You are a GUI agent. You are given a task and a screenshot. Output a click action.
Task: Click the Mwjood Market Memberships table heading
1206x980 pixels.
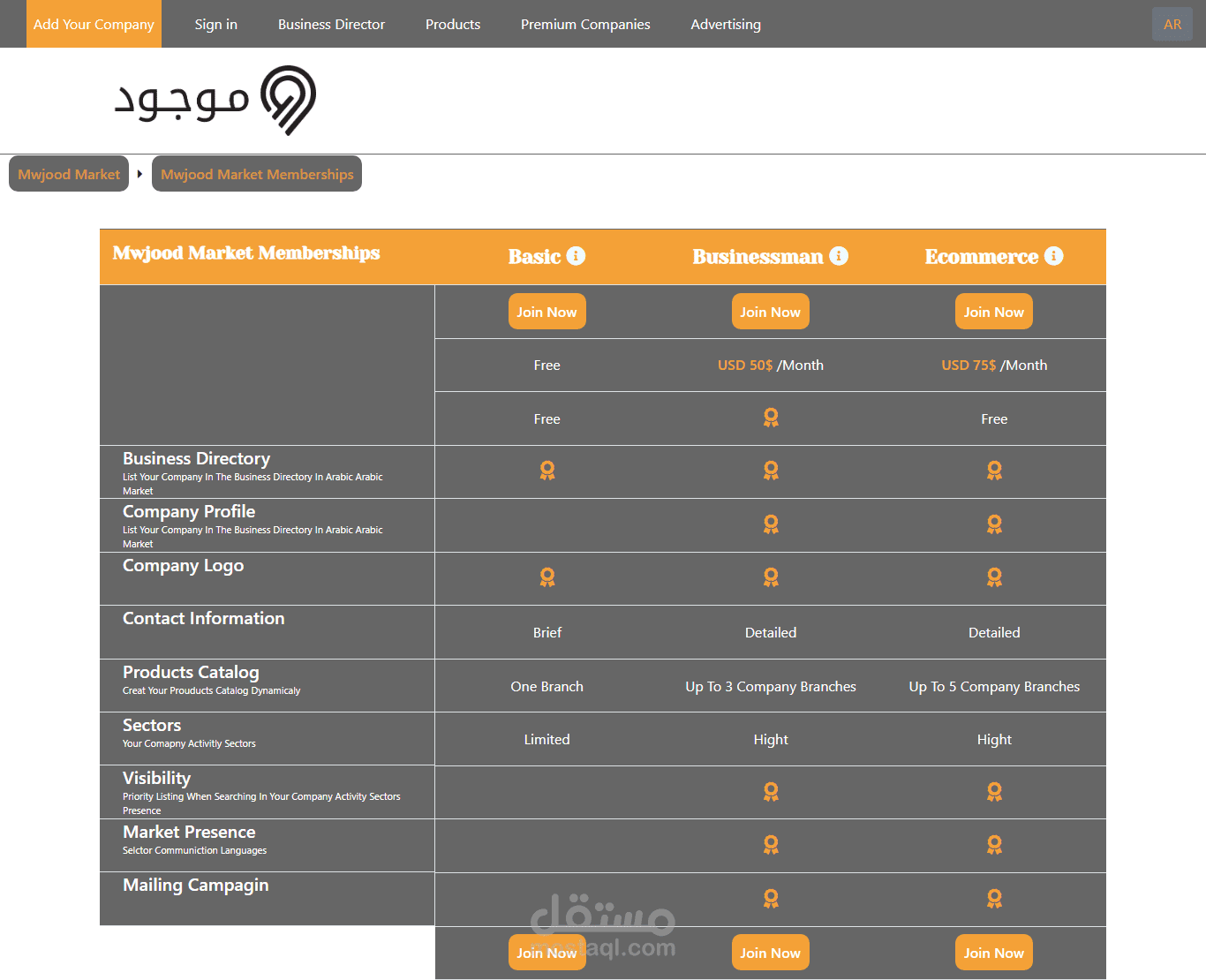pos(246,253)
